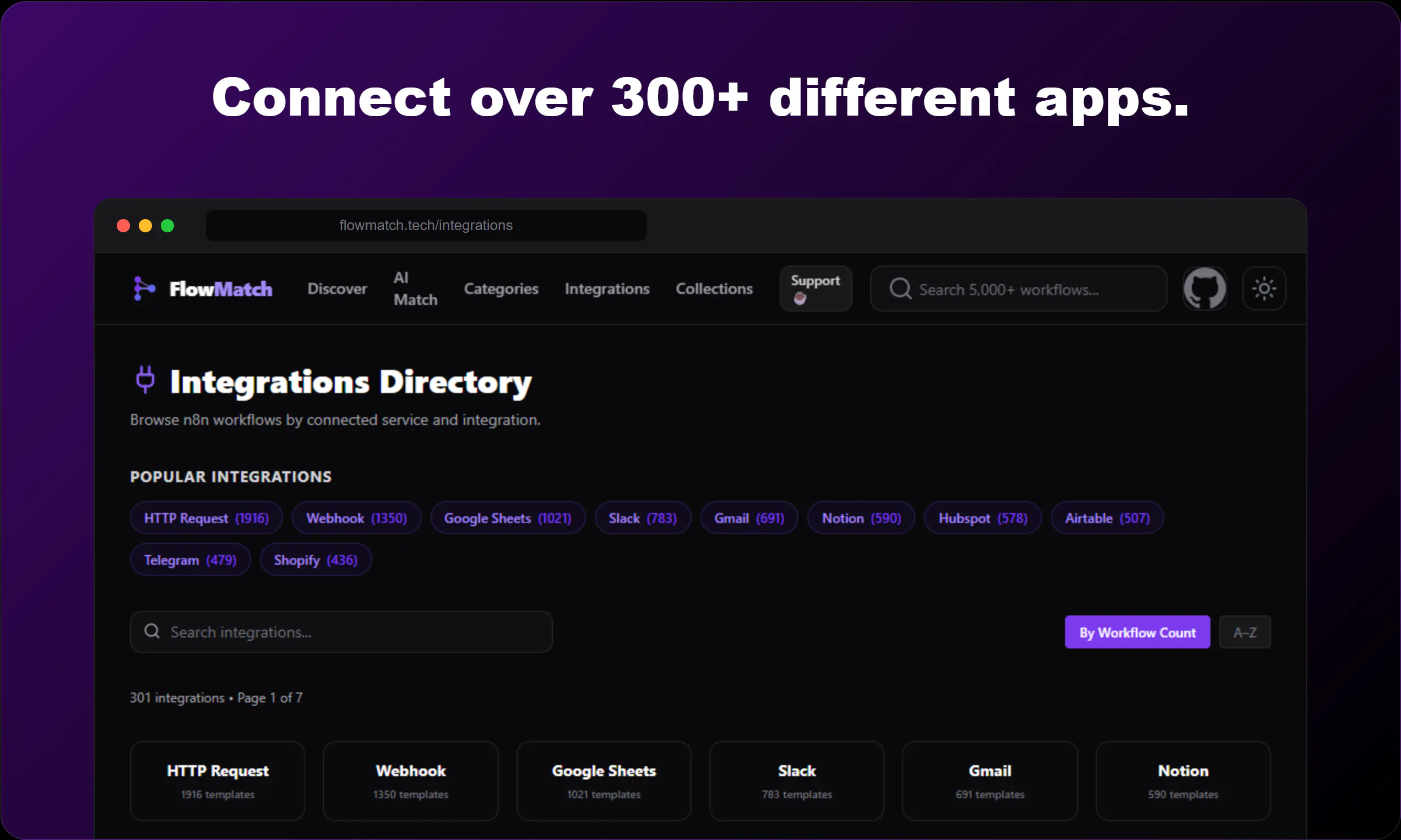Screen dimensions: 1401x840
Task: Click the '301 integrations • Page 1 of 7' text
Action: click(216, 697)
